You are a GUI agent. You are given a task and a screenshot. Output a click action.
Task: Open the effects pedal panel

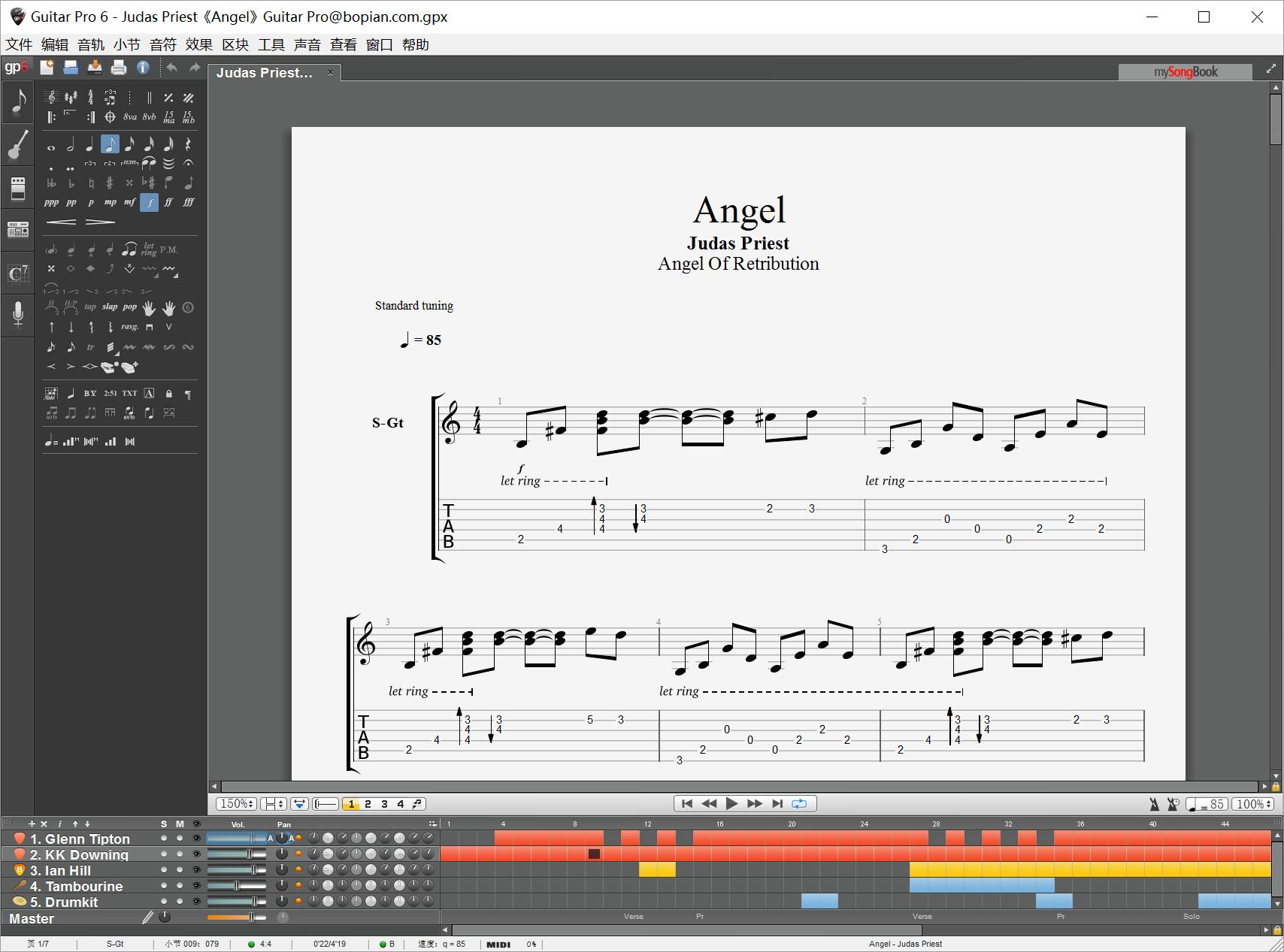tap(18, 188)
